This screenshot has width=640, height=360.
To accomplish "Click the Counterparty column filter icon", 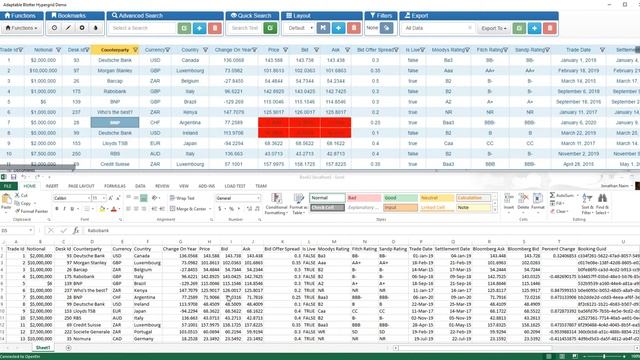I will coord(136,50).
